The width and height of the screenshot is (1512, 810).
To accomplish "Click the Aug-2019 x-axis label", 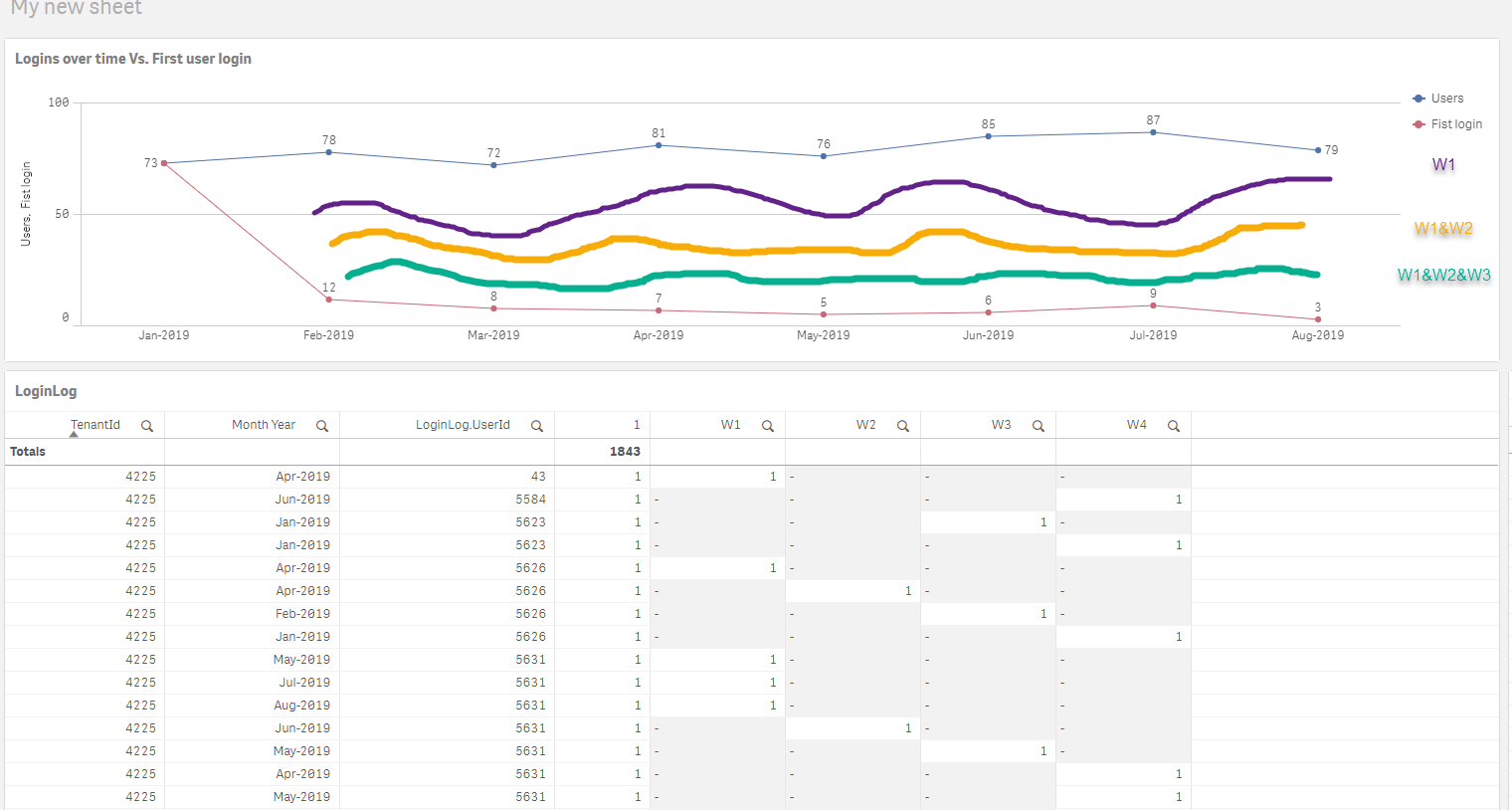I will point(1318,335).
